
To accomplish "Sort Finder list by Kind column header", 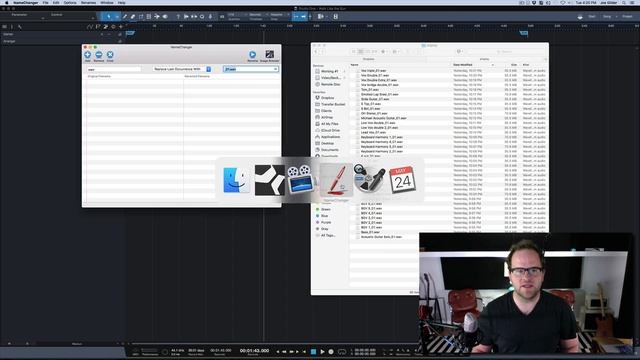I will (x=533, y=65).
